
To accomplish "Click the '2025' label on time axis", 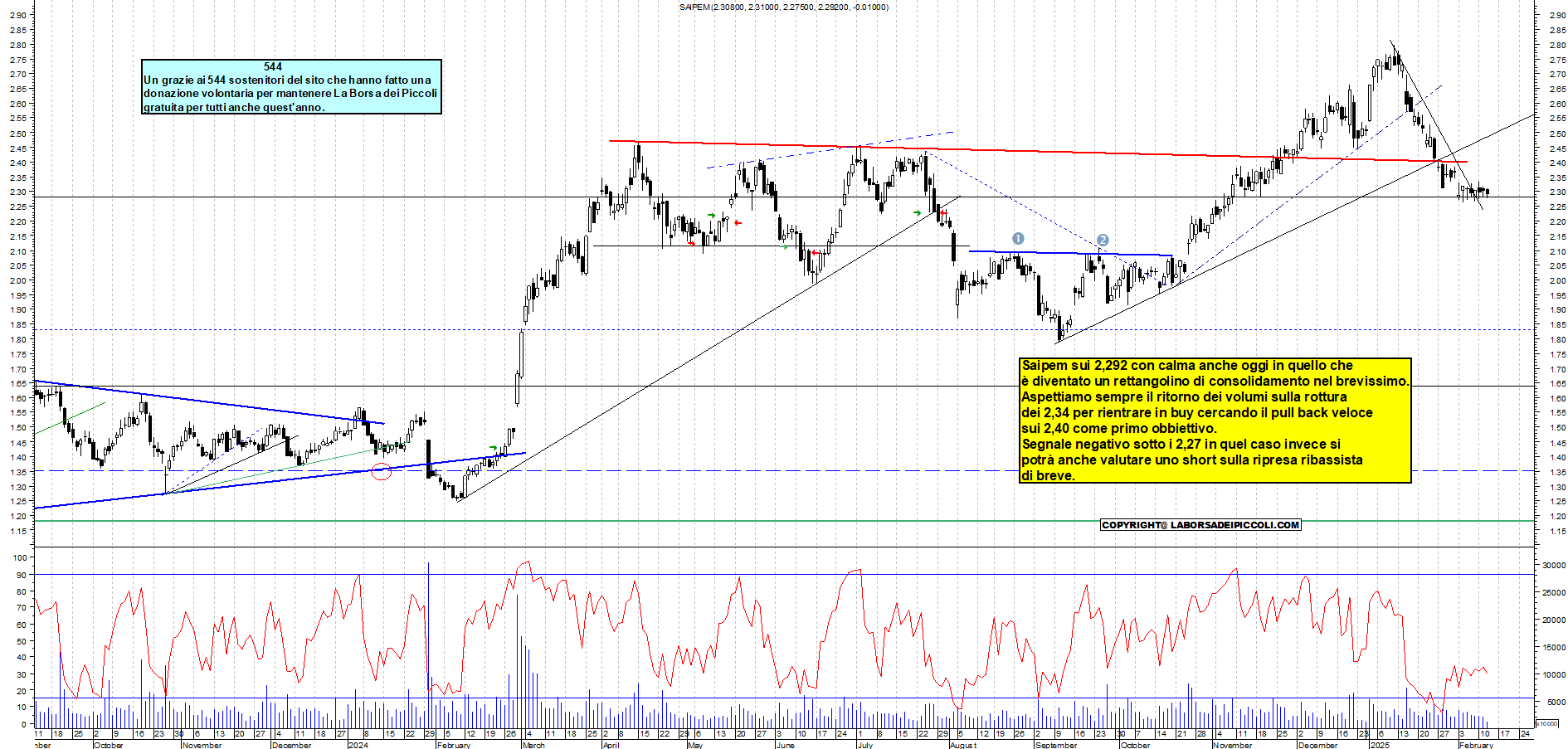I will [x=1381, y=745].
